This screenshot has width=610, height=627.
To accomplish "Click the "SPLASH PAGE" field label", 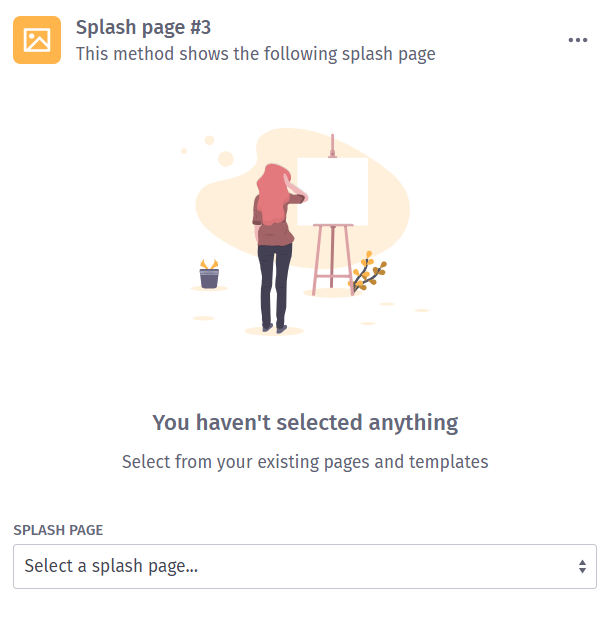I will [x=58, y=530].
